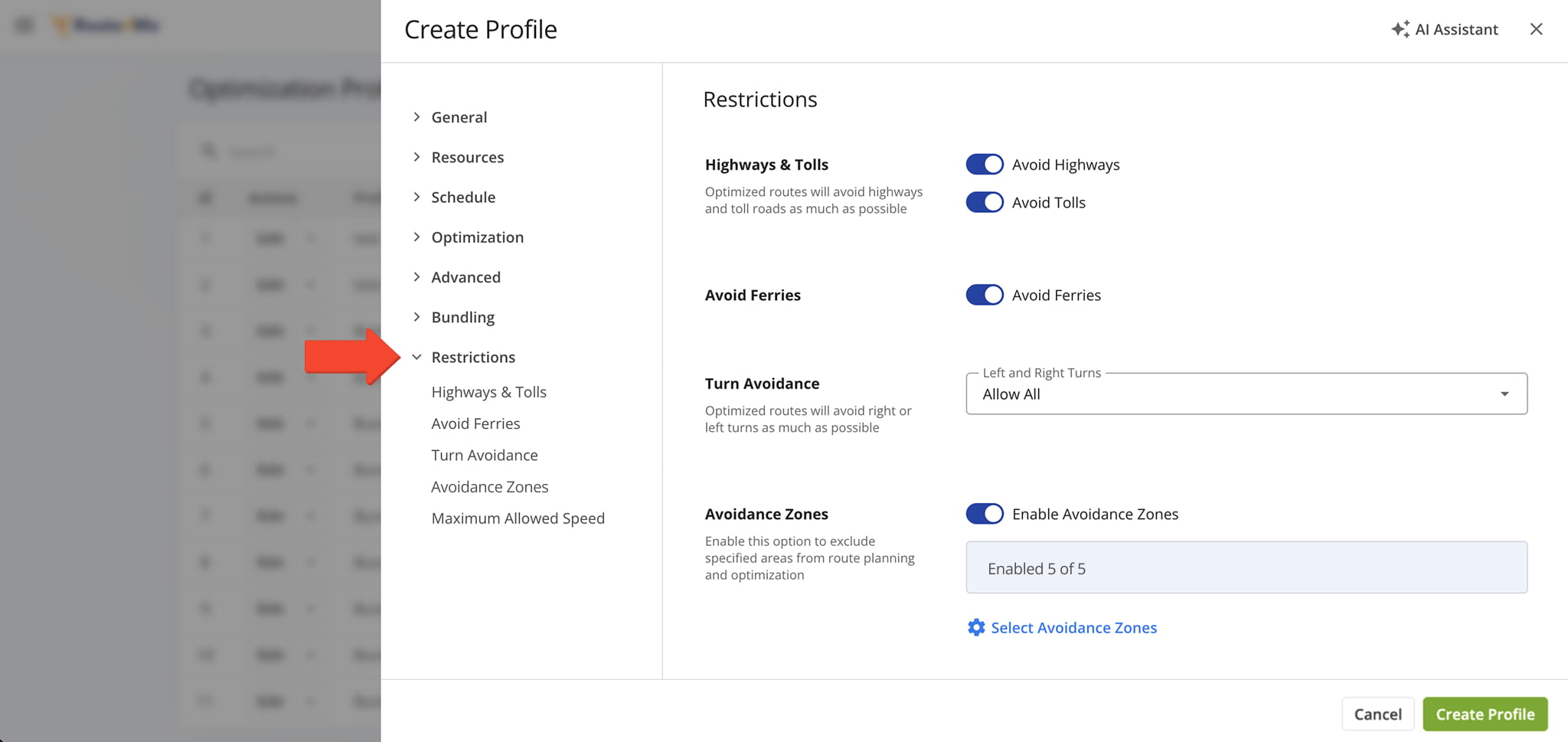
Task: Expand the Bundling section chevron
Action: click(x=416, y=317)
